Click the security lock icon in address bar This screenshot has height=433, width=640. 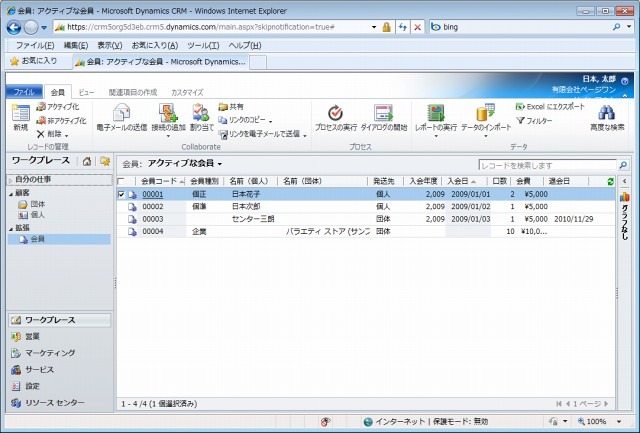386,27
